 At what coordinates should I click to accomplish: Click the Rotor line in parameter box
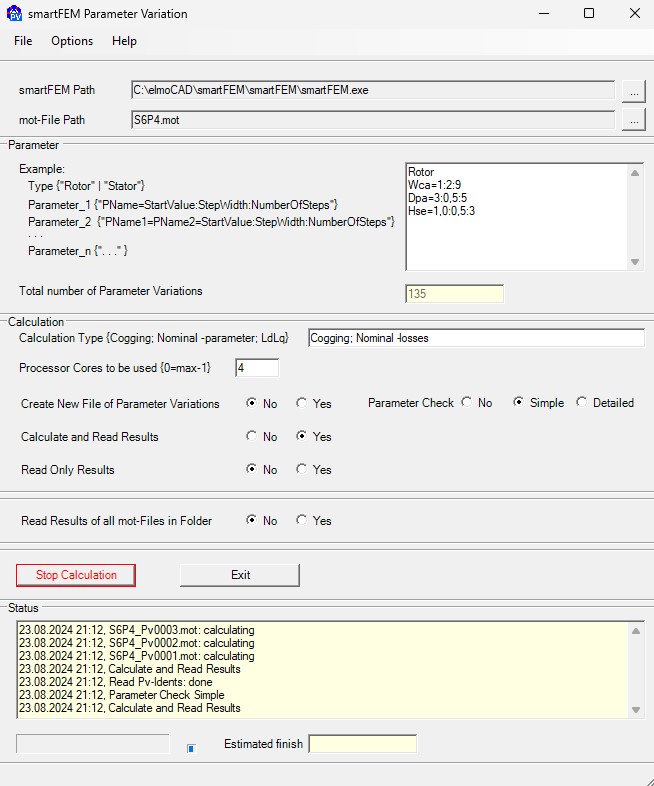[421, 172]
